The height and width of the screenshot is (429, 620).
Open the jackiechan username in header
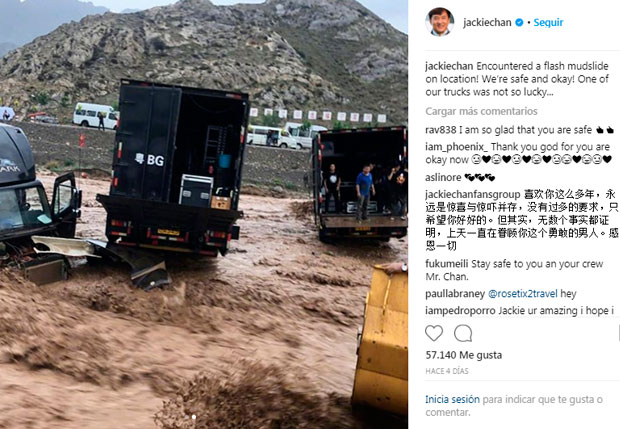[x=487, y=23]
